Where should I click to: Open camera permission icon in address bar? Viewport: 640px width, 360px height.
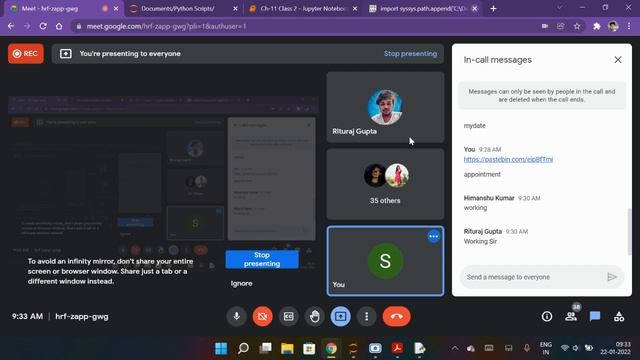click(544, 26)
